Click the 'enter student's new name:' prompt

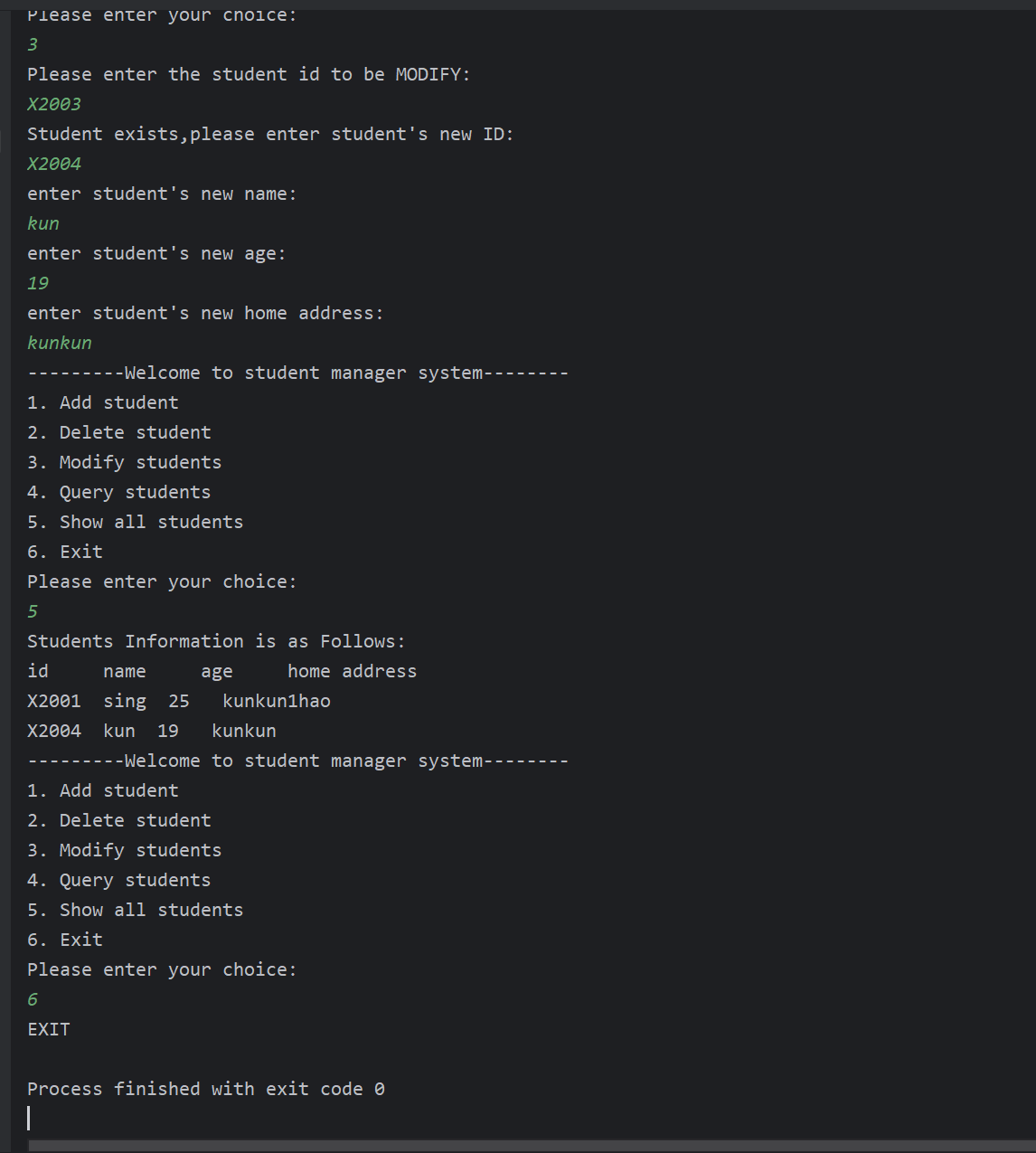point(162,194)
